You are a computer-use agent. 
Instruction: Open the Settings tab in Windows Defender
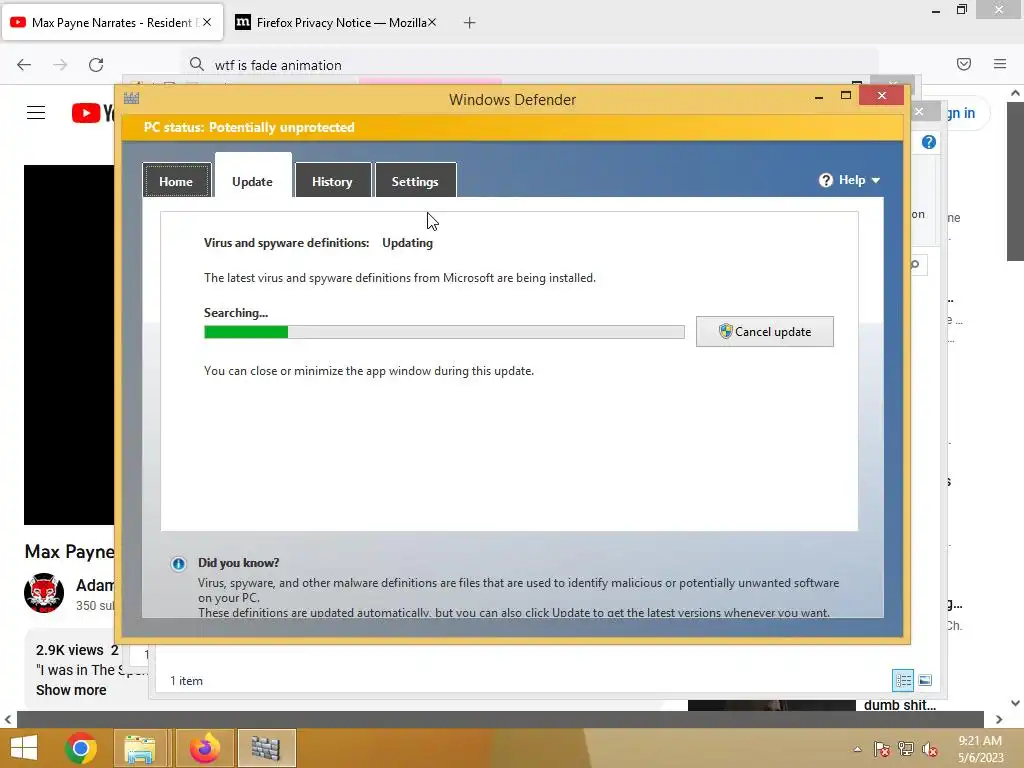point(415,180)
